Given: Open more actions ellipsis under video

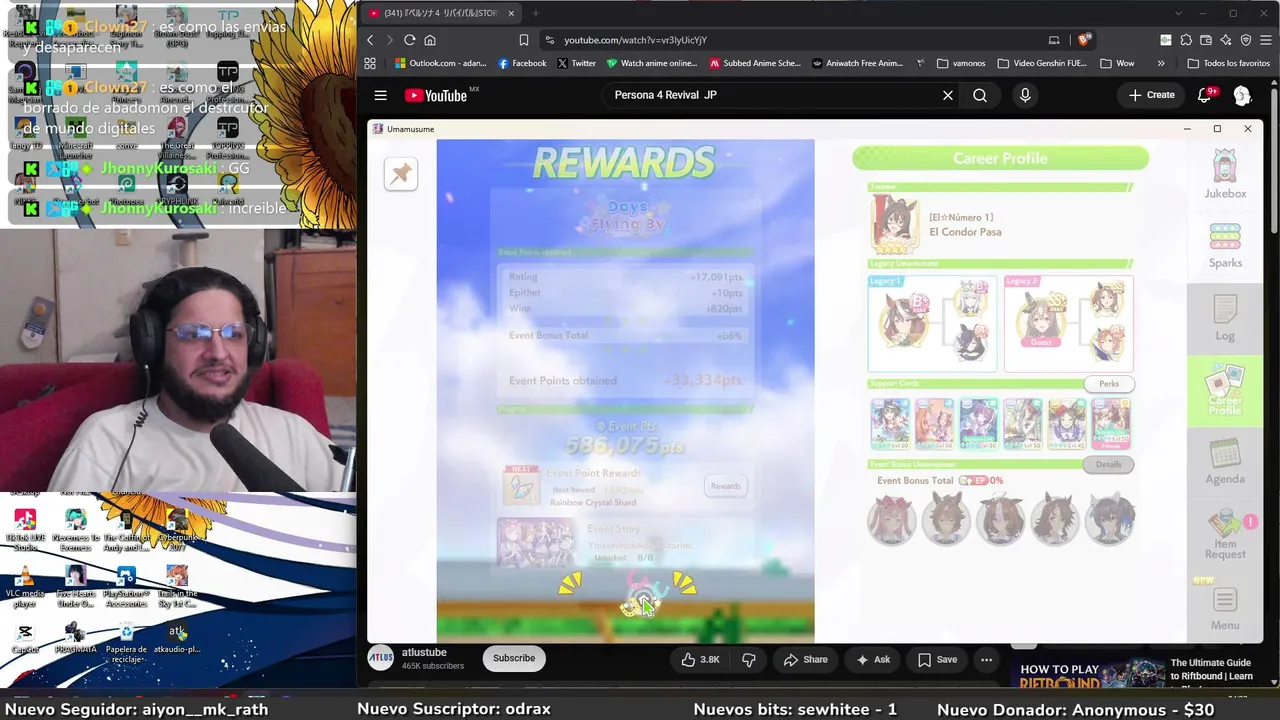Looking at the screenshot, I should coord(986,659).
